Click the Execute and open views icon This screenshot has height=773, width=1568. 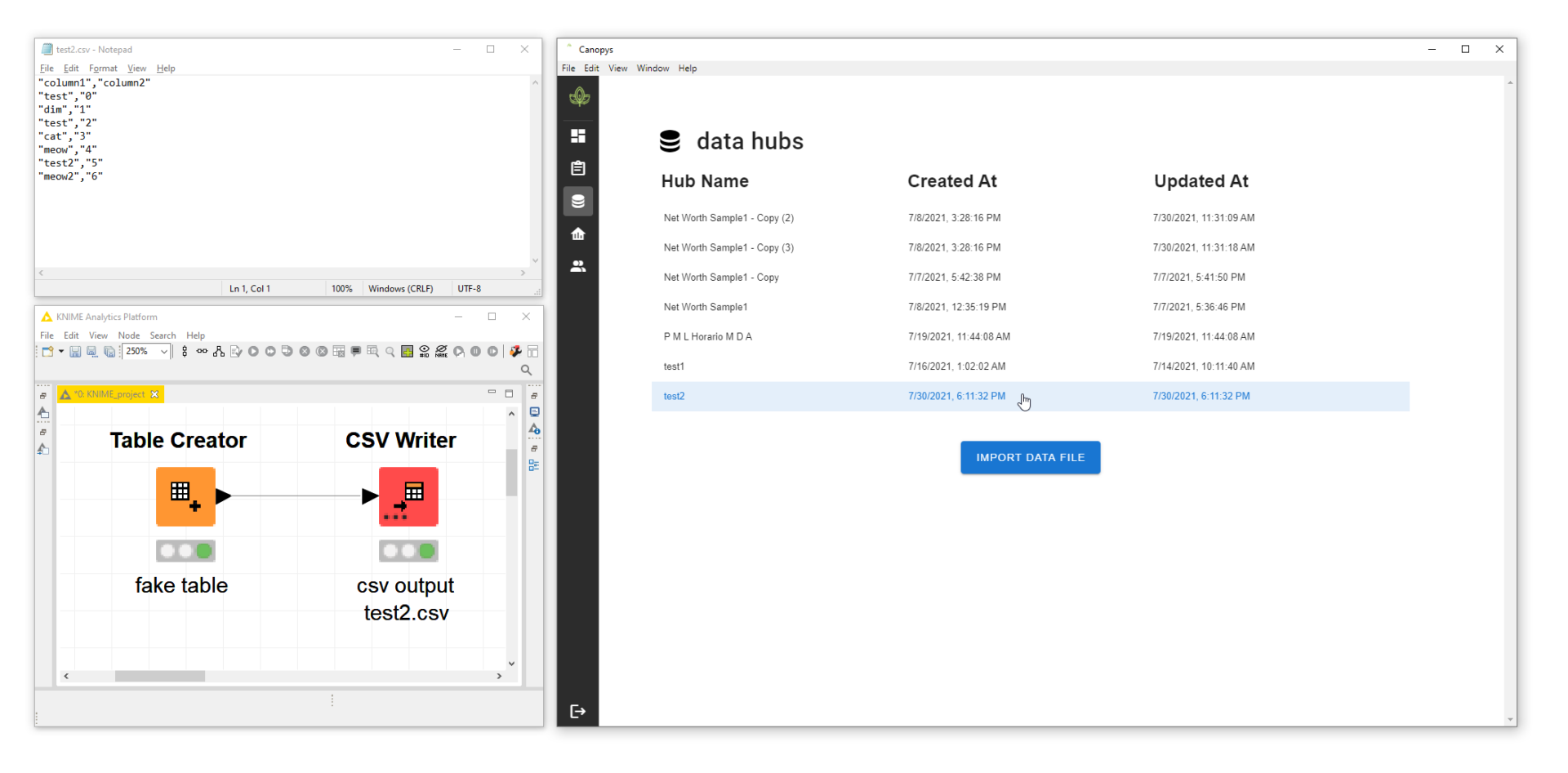pos(287,352)
